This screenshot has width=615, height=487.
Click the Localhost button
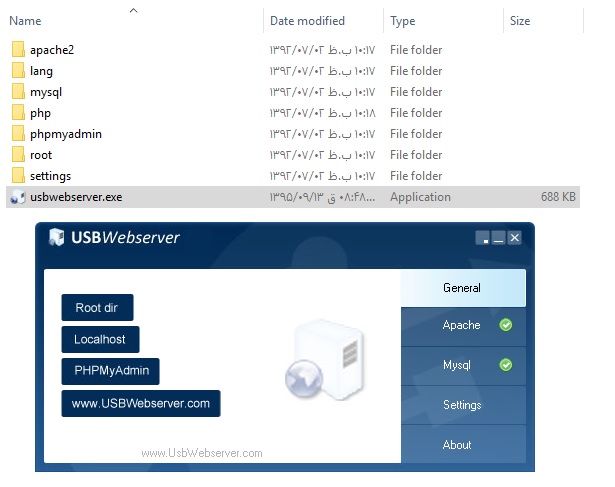tap(99, 339)
